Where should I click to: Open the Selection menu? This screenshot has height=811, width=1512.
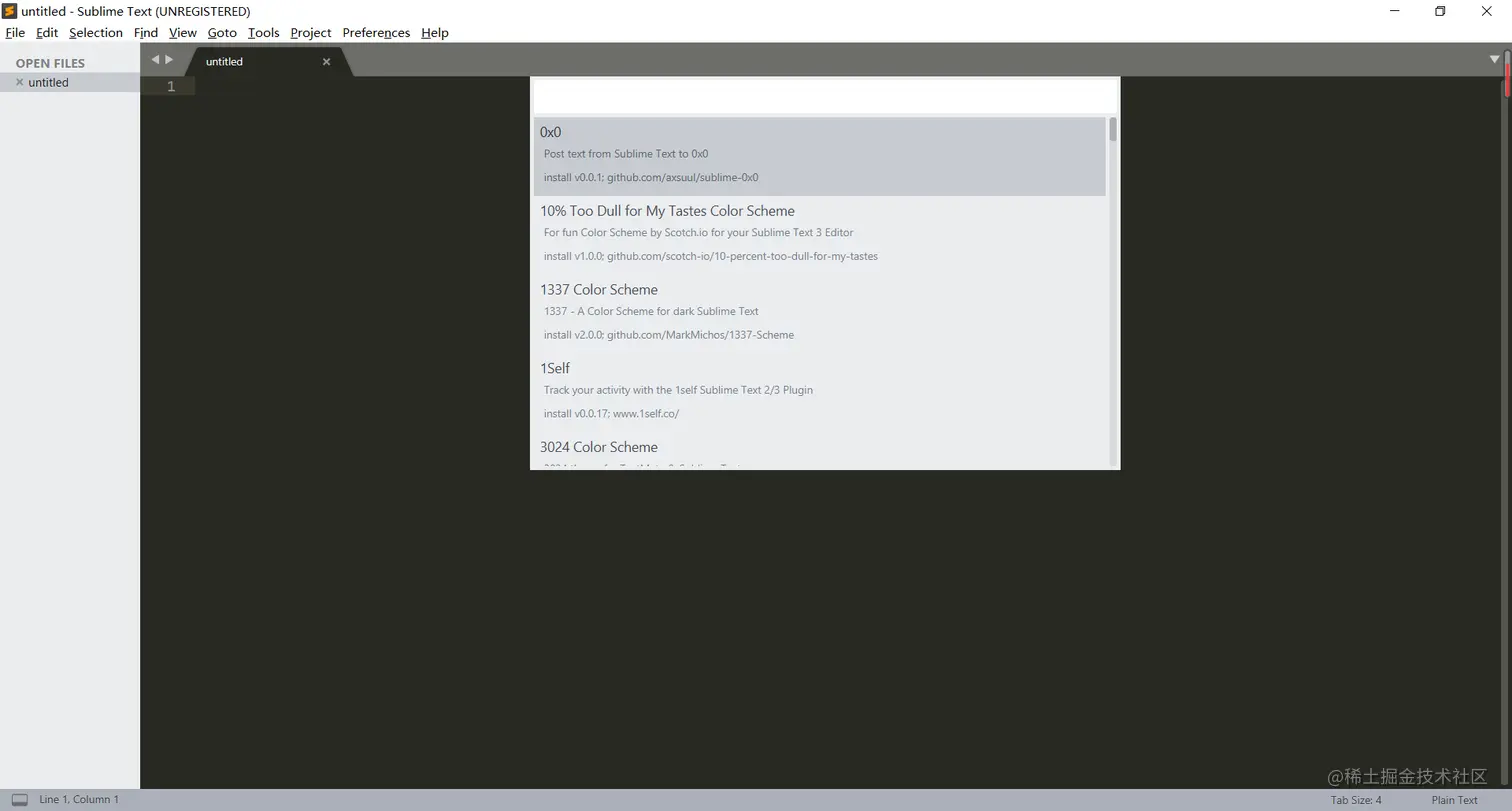point(96,32)
